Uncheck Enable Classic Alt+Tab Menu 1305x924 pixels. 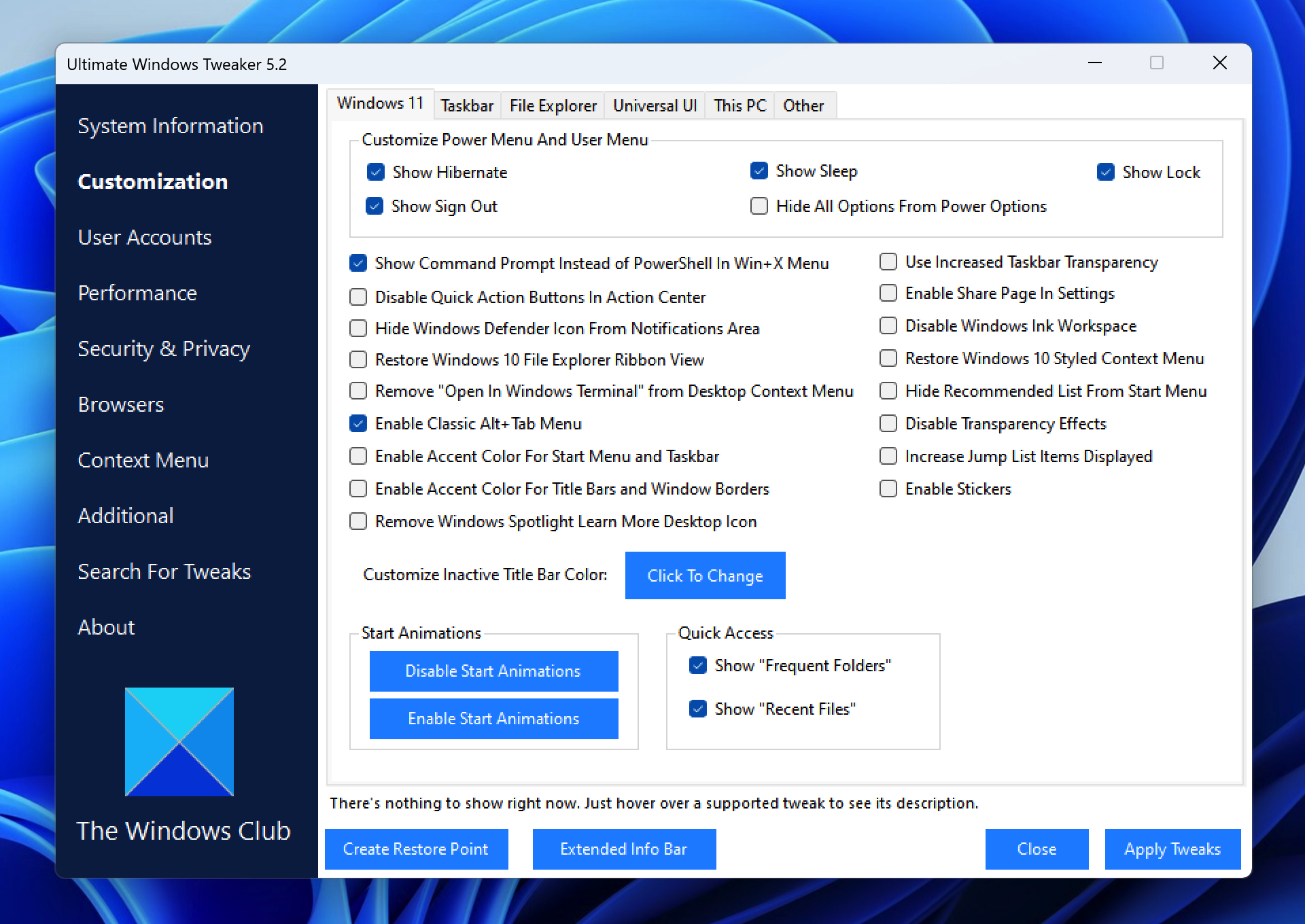click(358, 423)
